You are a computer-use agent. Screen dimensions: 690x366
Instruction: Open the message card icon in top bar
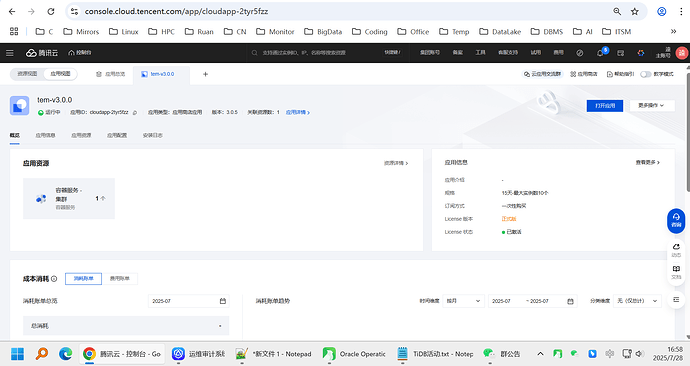tap(620, 53)
